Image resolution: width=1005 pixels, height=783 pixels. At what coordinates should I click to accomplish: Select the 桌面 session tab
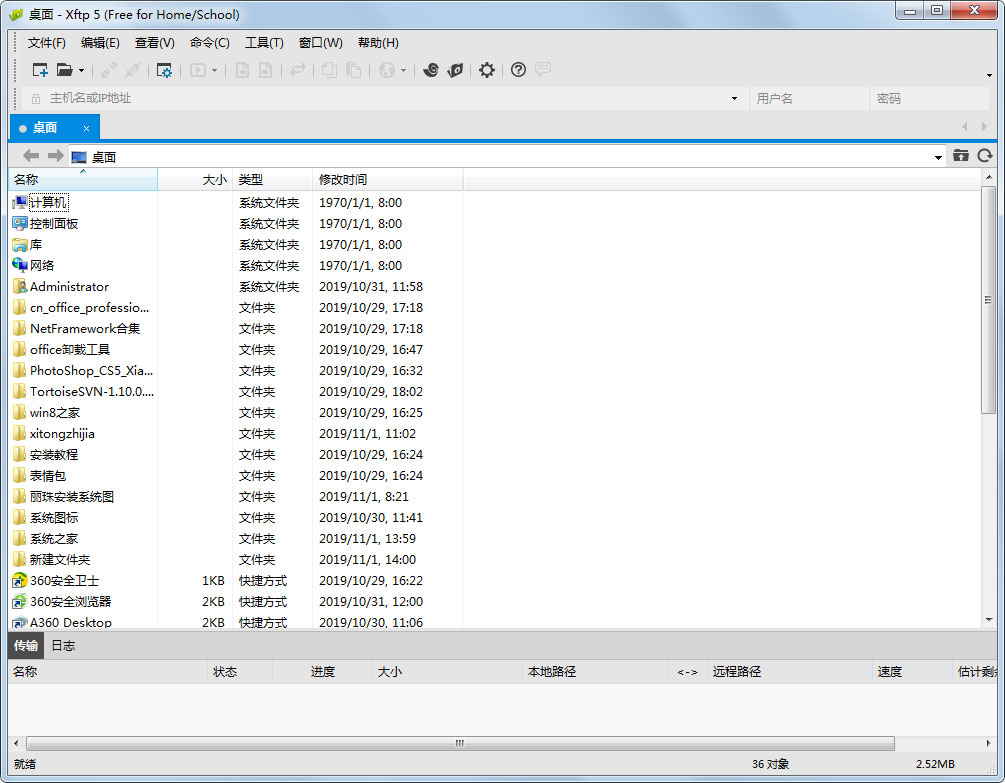pyautogui.click(x=45, y=127)
